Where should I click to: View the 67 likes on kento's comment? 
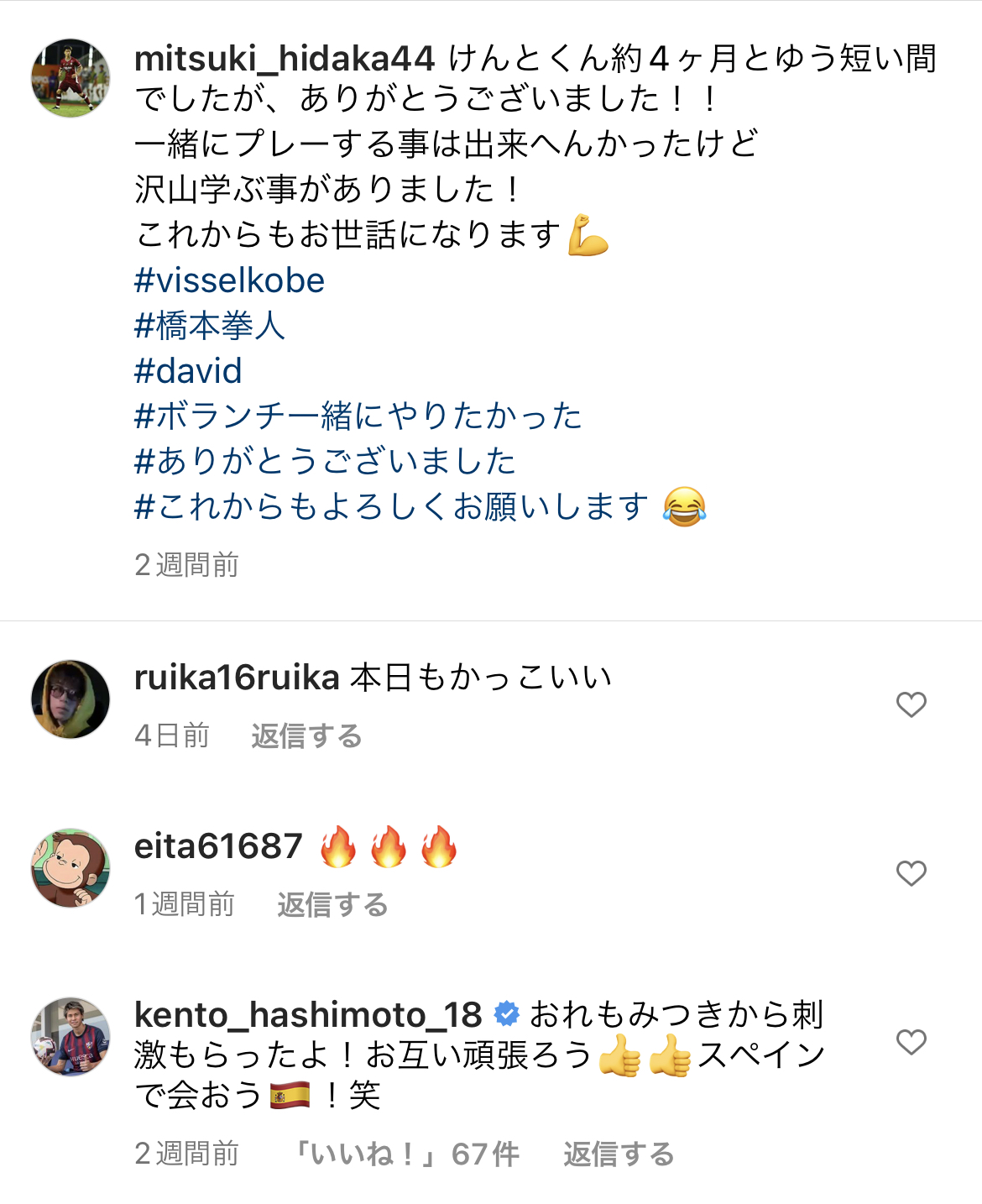(x=405, y=1154)
